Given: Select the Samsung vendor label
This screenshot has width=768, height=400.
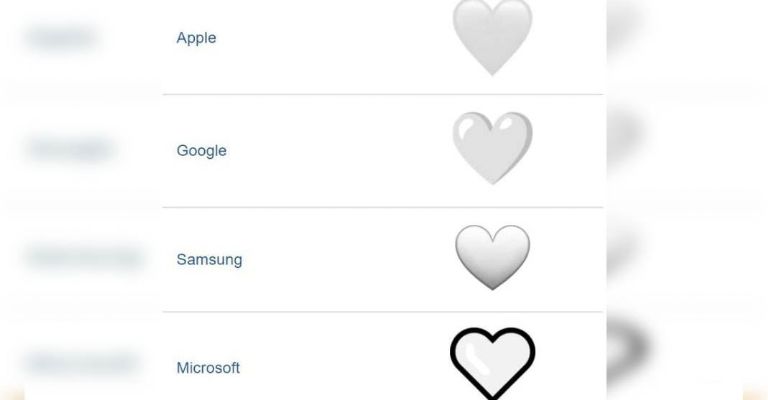Looking at the screenshot, I should pyautogui.click(x=209, y=260).
